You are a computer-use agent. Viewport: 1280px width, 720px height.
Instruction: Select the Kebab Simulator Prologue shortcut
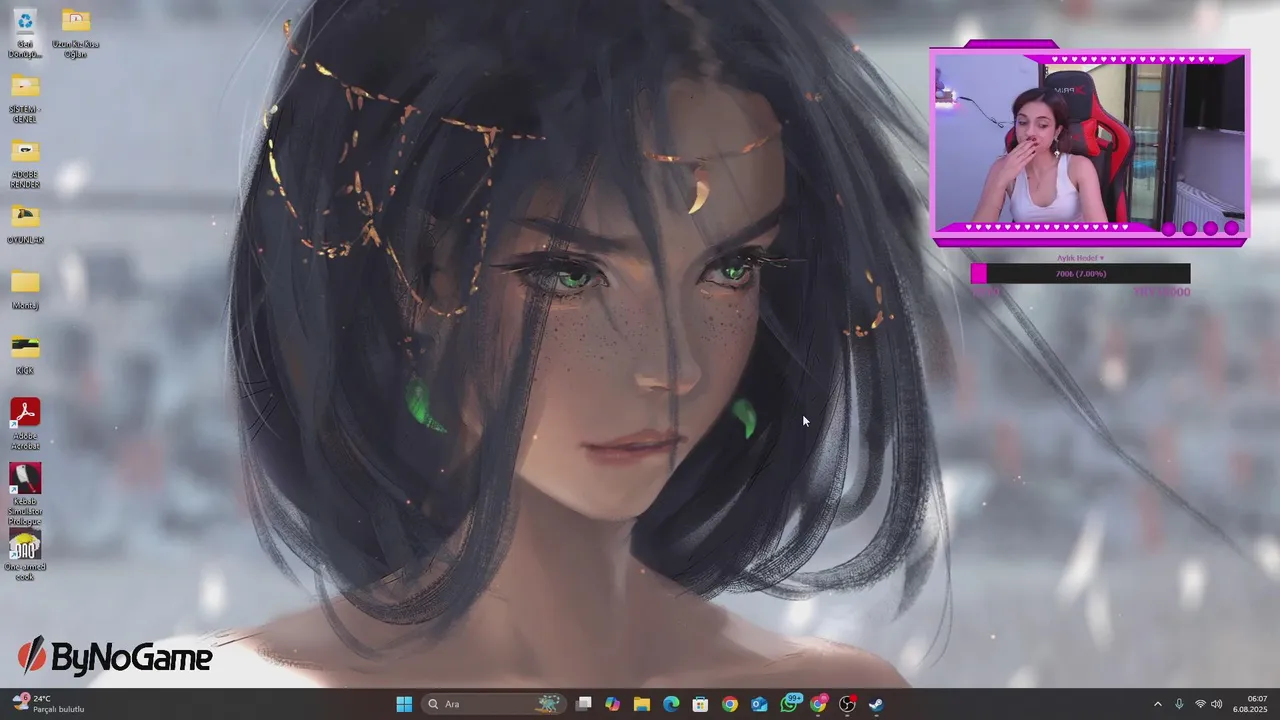25,493
